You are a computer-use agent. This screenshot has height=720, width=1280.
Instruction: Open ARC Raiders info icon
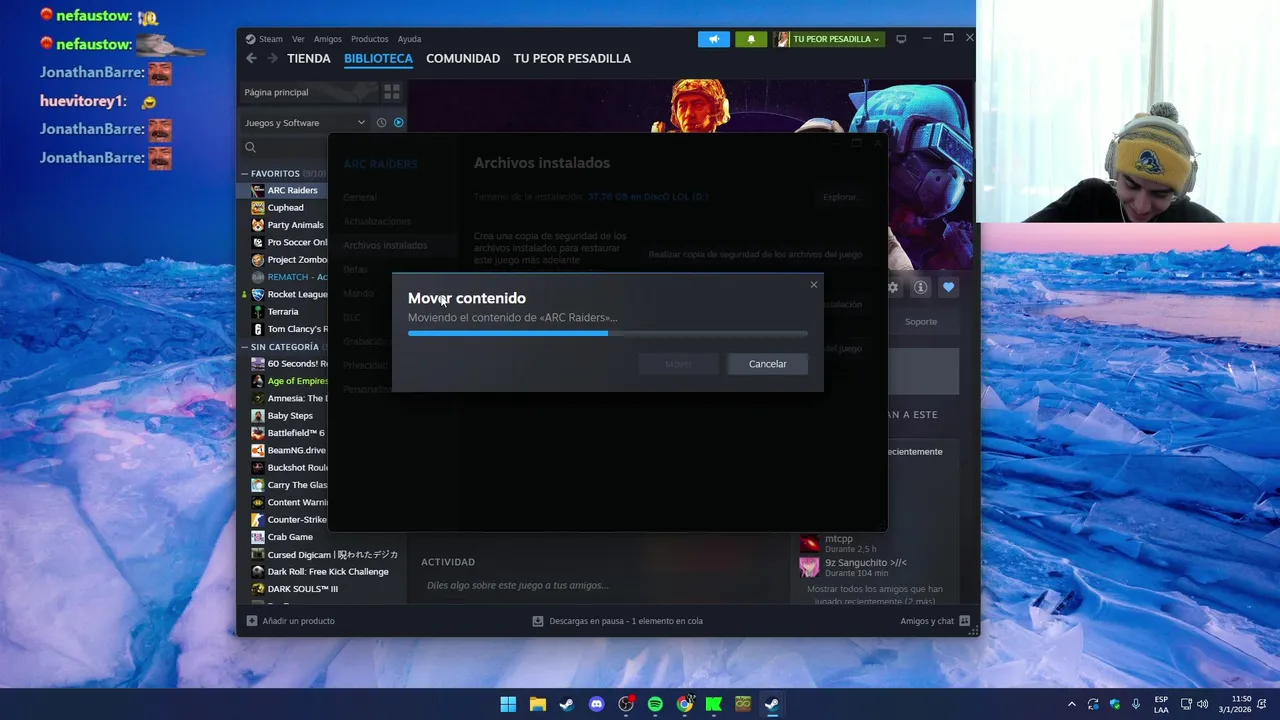click(920, 288)
